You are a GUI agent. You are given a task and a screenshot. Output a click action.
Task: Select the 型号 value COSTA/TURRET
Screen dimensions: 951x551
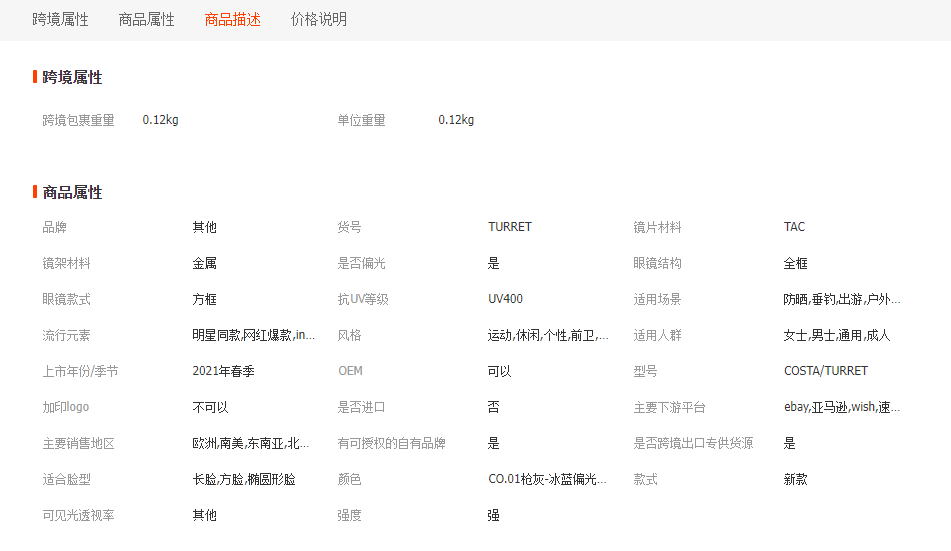[x=826, y=371]
